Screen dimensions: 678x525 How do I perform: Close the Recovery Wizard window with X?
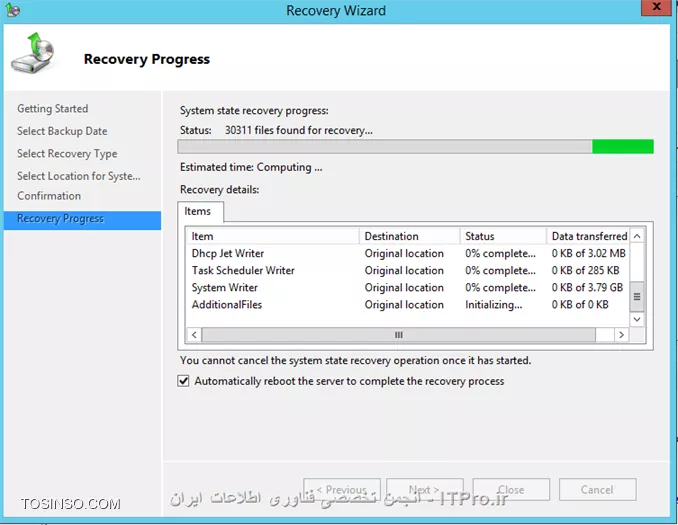(656, 7)
